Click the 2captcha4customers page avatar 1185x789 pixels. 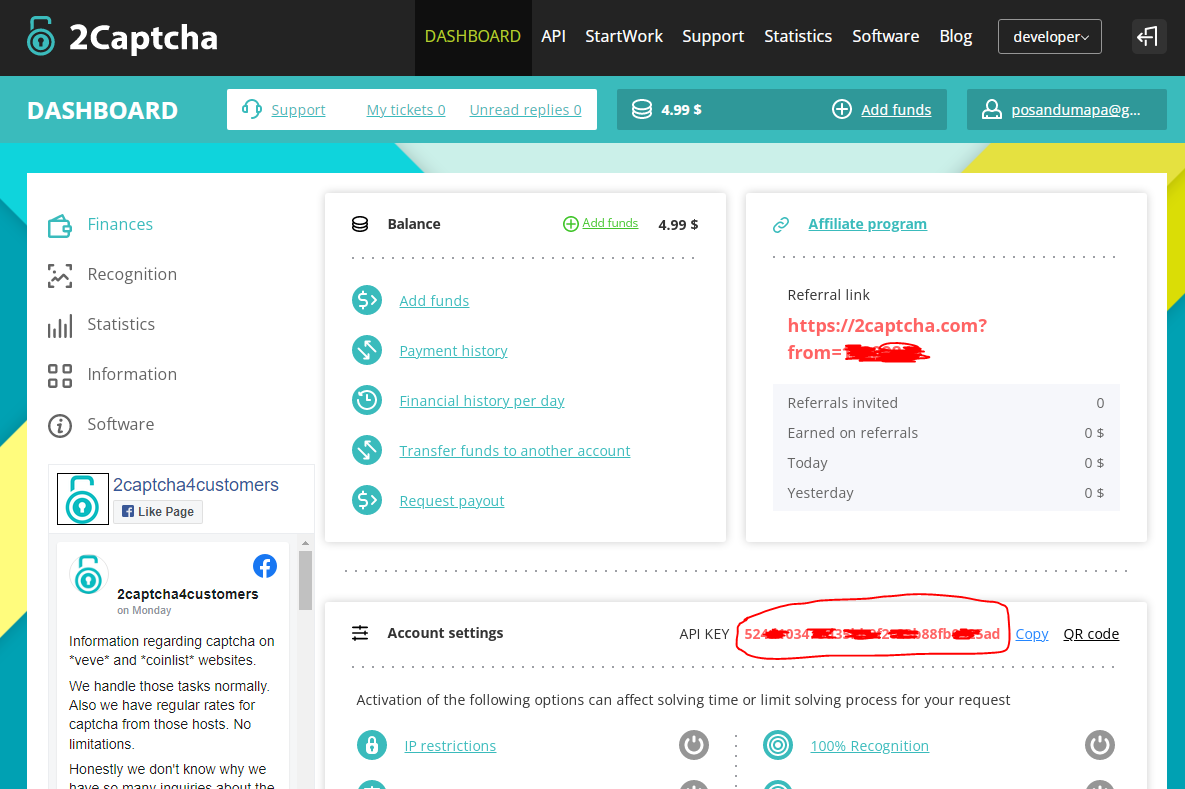coord(82,499)
